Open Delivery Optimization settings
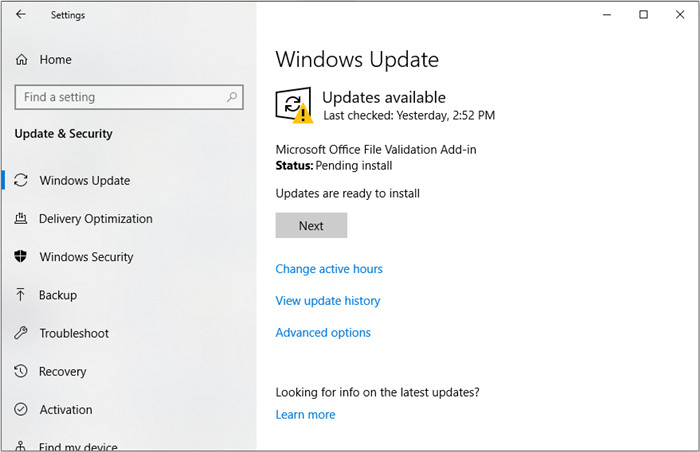700x452 pixels. pyautogui.click(x=96, y=218)
